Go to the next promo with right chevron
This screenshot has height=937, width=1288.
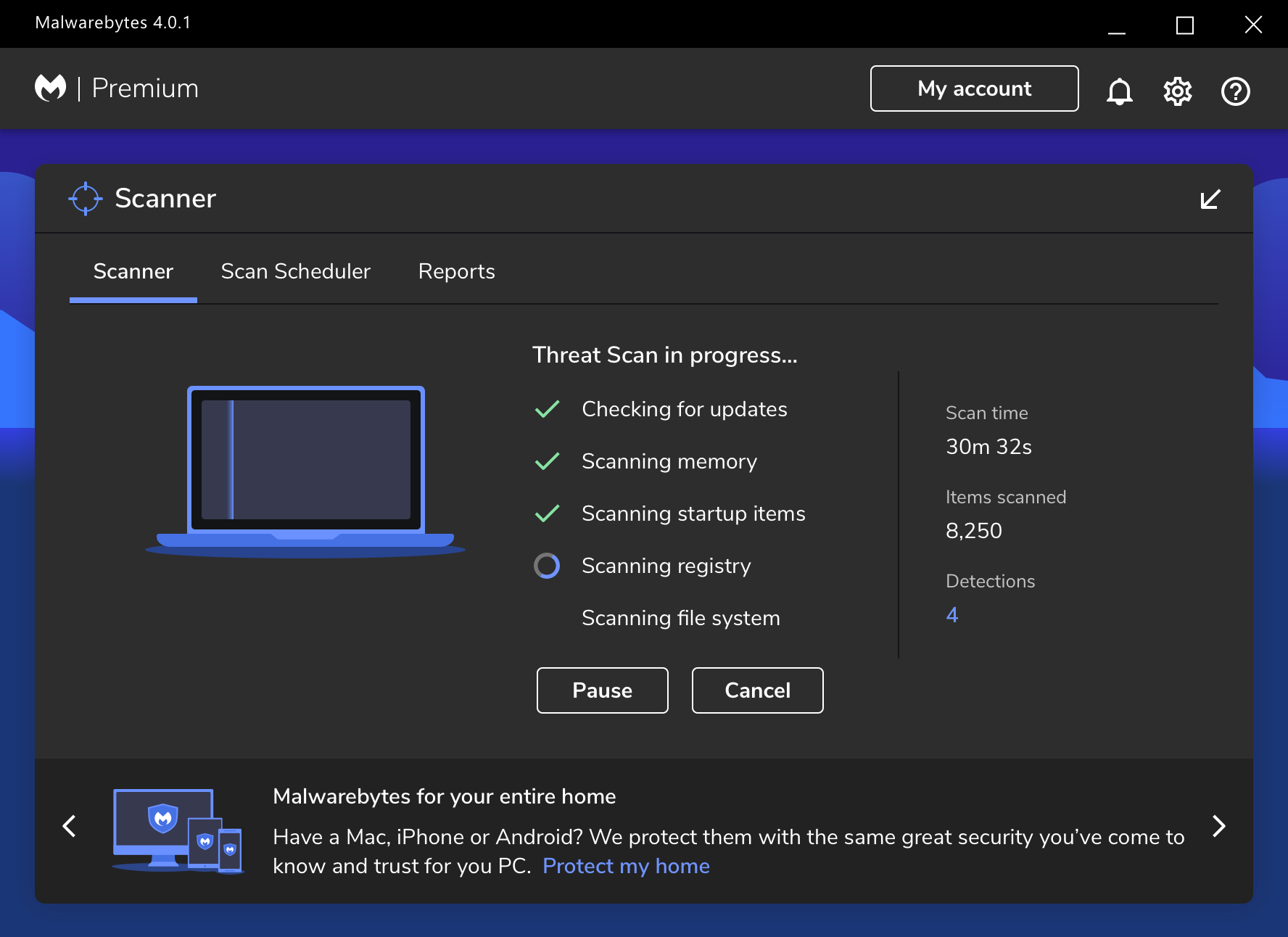coord(1219,826)
